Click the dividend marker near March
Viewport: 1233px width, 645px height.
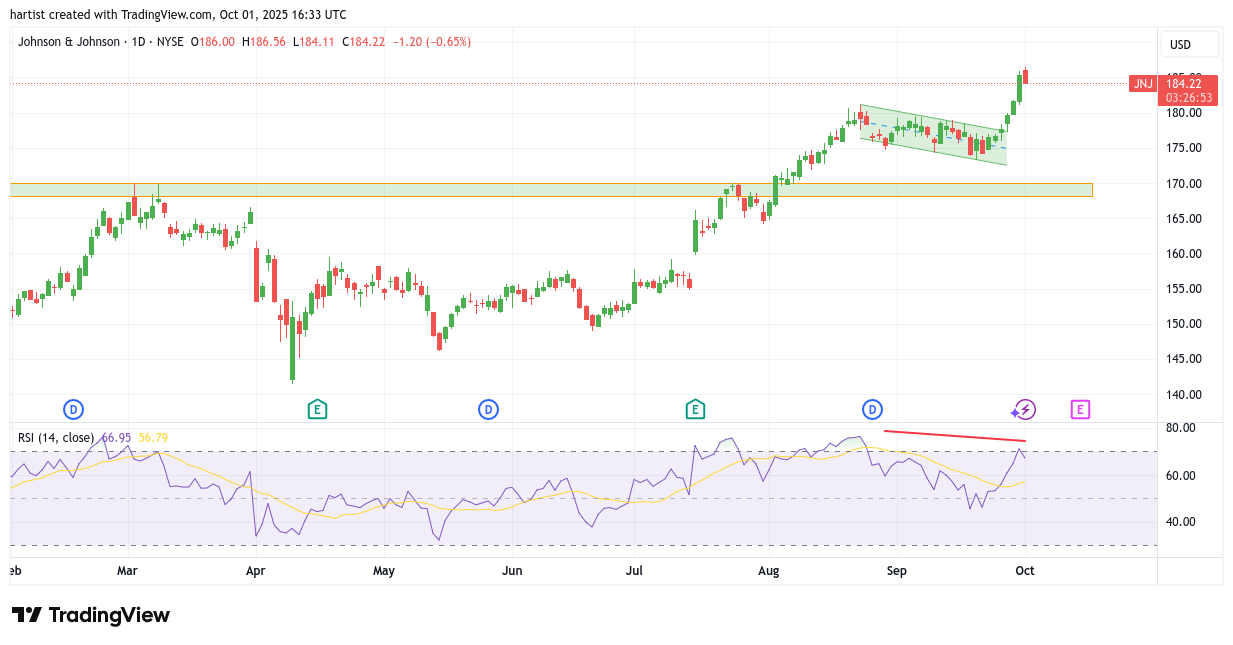(73, 409)
